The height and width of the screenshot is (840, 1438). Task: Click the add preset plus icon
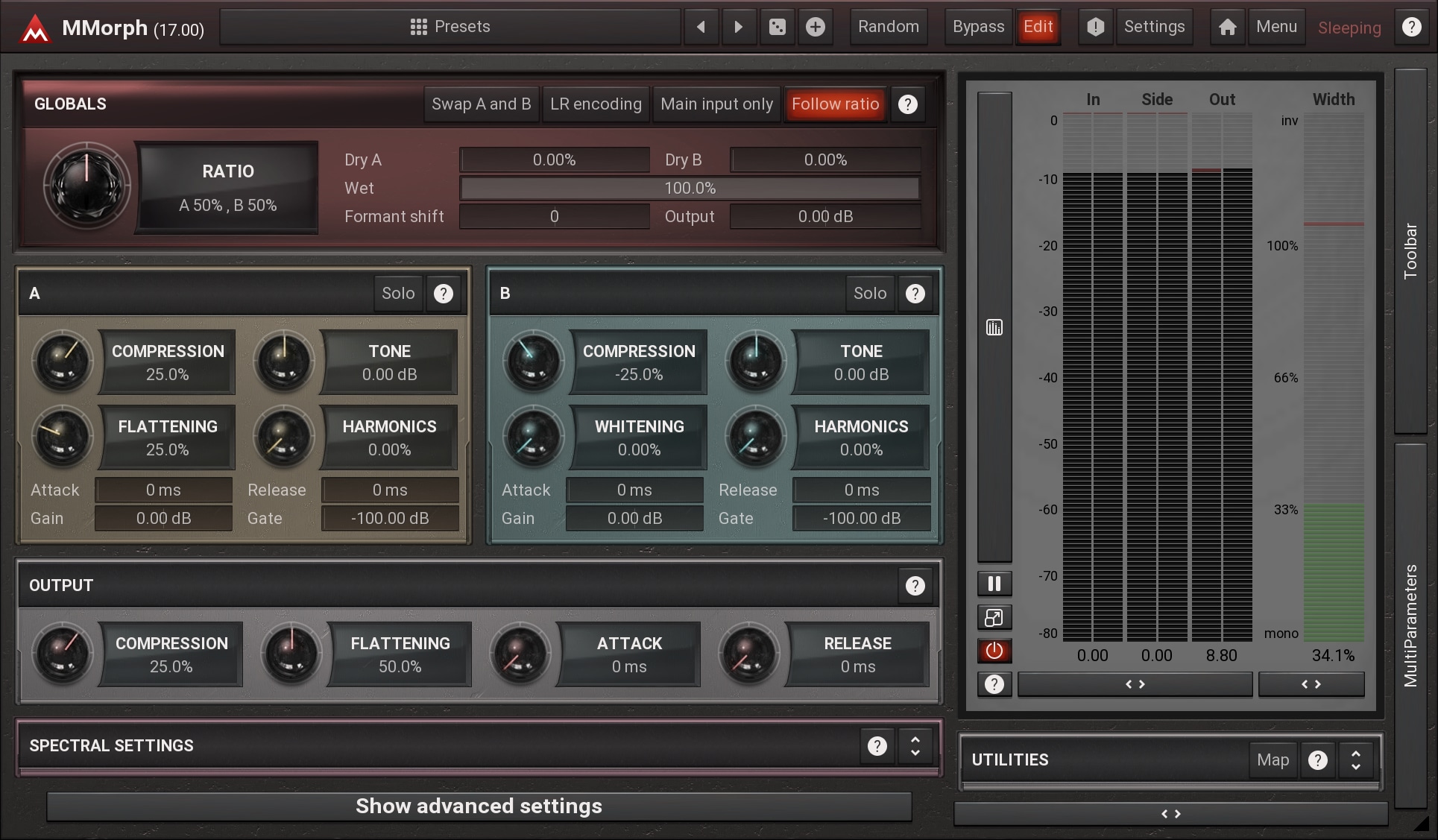(x=816, y=27)
